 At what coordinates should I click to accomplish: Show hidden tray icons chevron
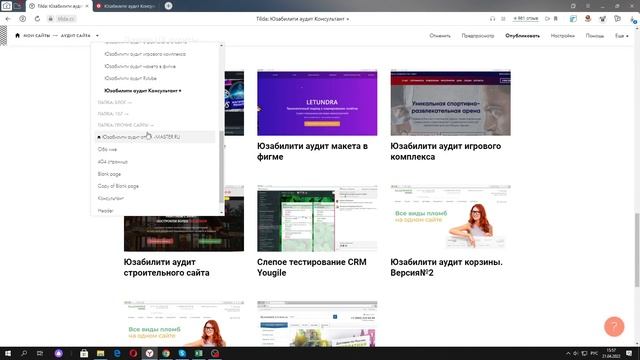pos(568,353)
